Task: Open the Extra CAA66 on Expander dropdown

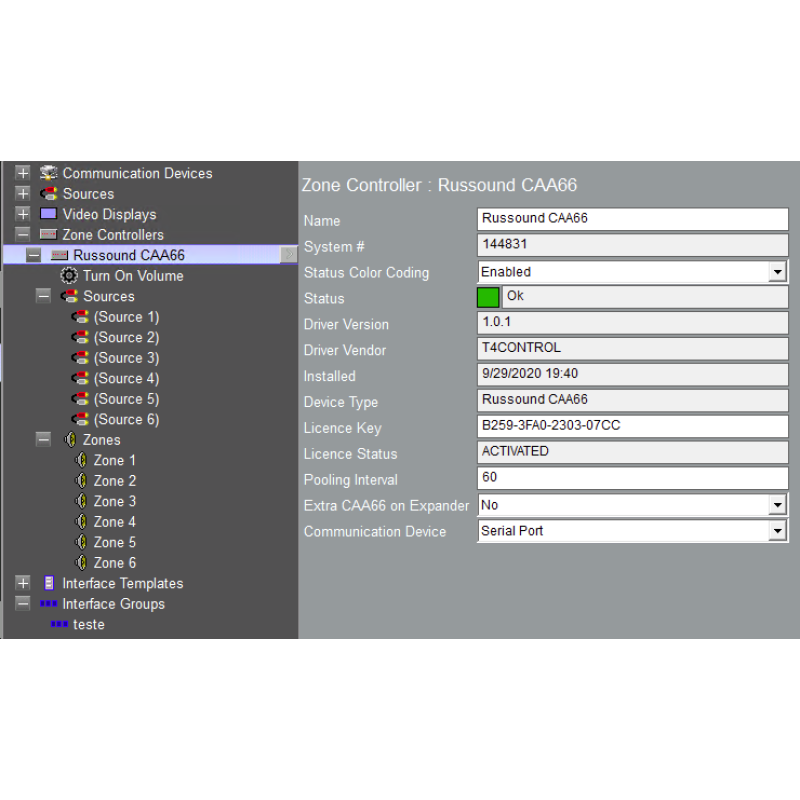Action: pos(777,505)
